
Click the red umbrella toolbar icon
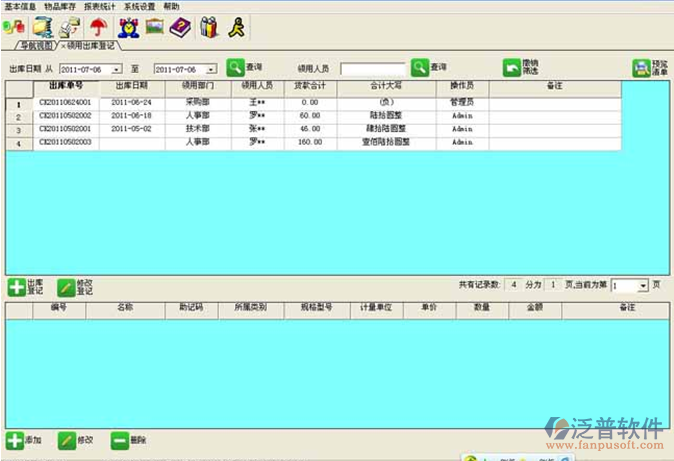coord(98,27)
